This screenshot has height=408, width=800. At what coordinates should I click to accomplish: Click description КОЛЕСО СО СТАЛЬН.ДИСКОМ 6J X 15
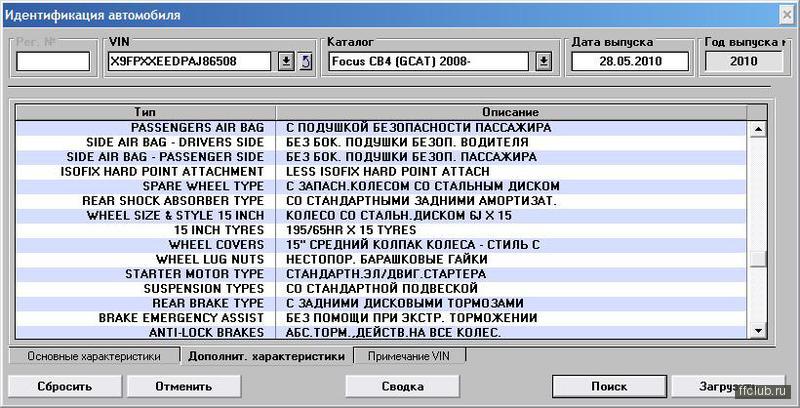(x=398, y=216)
